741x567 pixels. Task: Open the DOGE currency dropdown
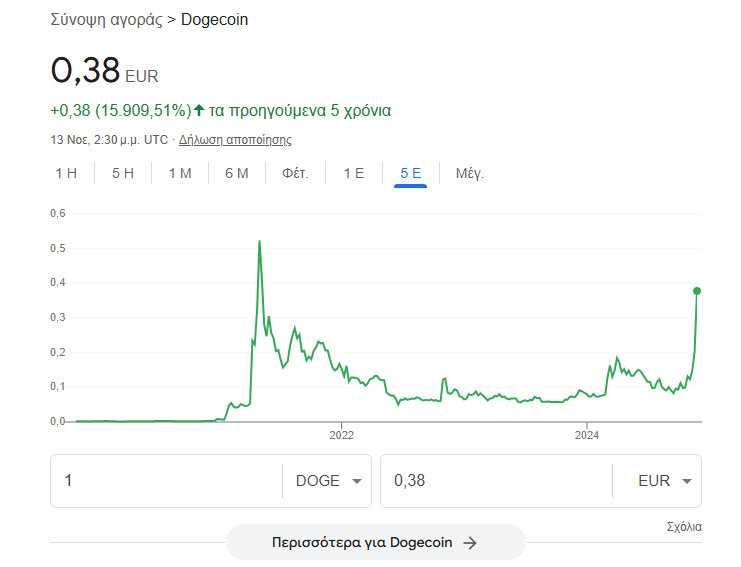tap(328, 481)
